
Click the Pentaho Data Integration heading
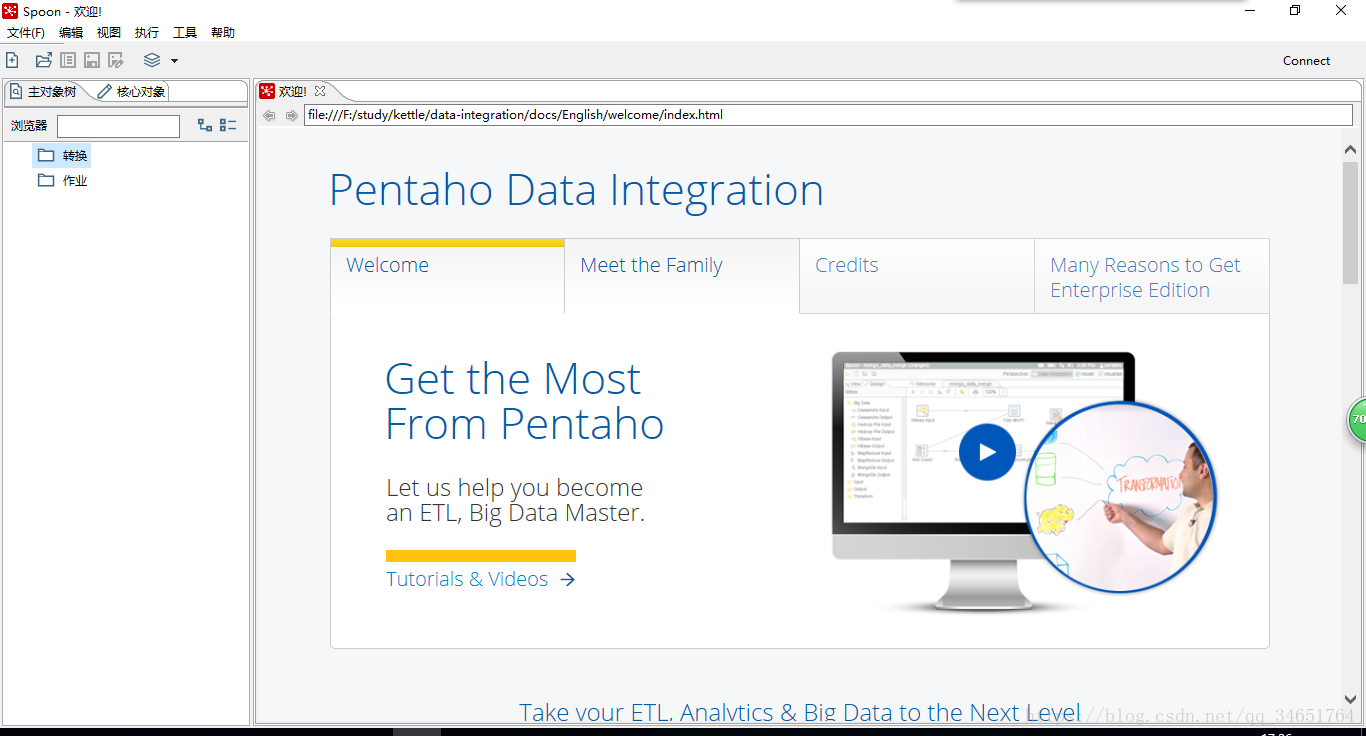point(576,190)
